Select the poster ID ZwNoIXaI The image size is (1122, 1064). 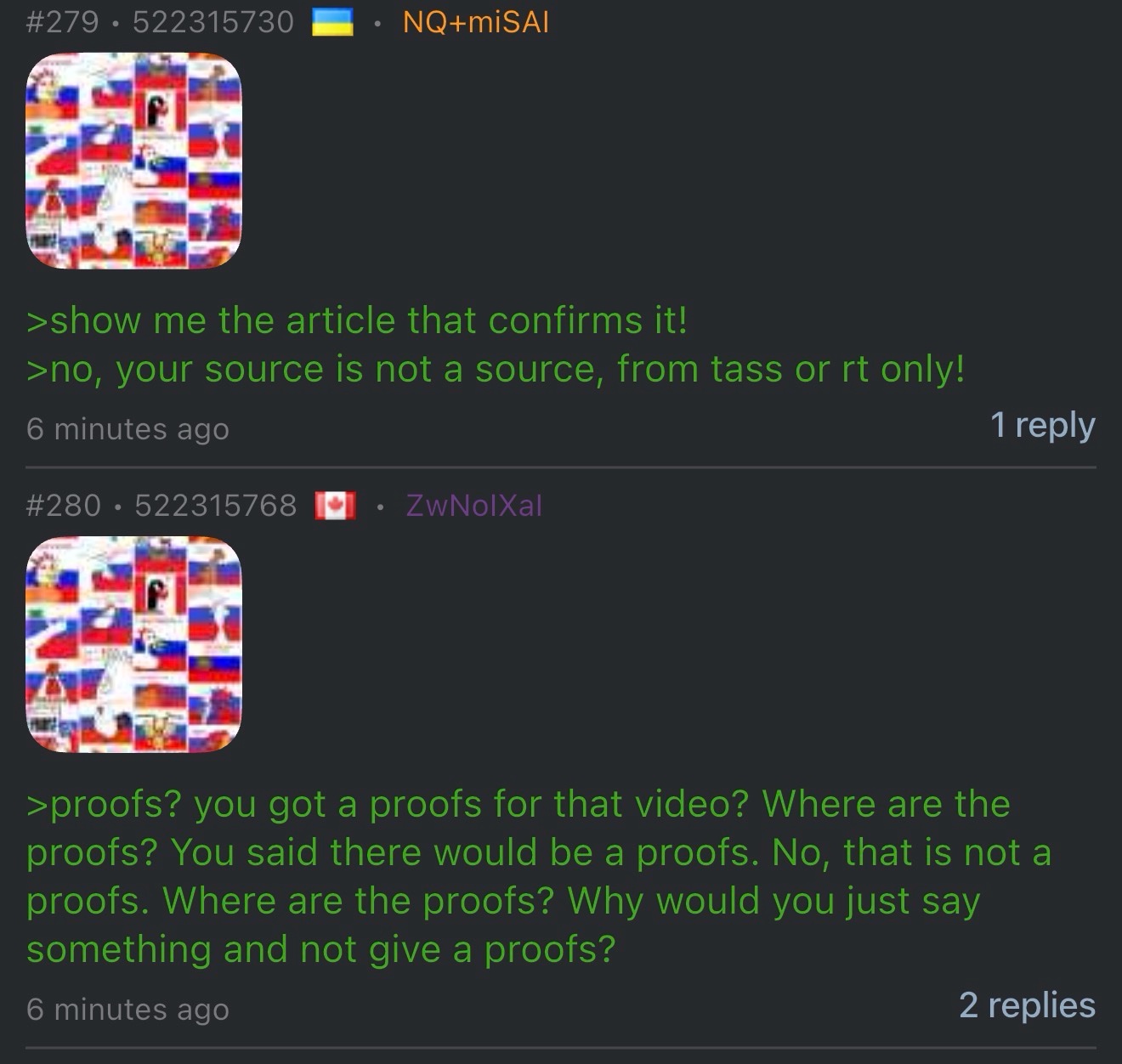(x=473, y=506)
